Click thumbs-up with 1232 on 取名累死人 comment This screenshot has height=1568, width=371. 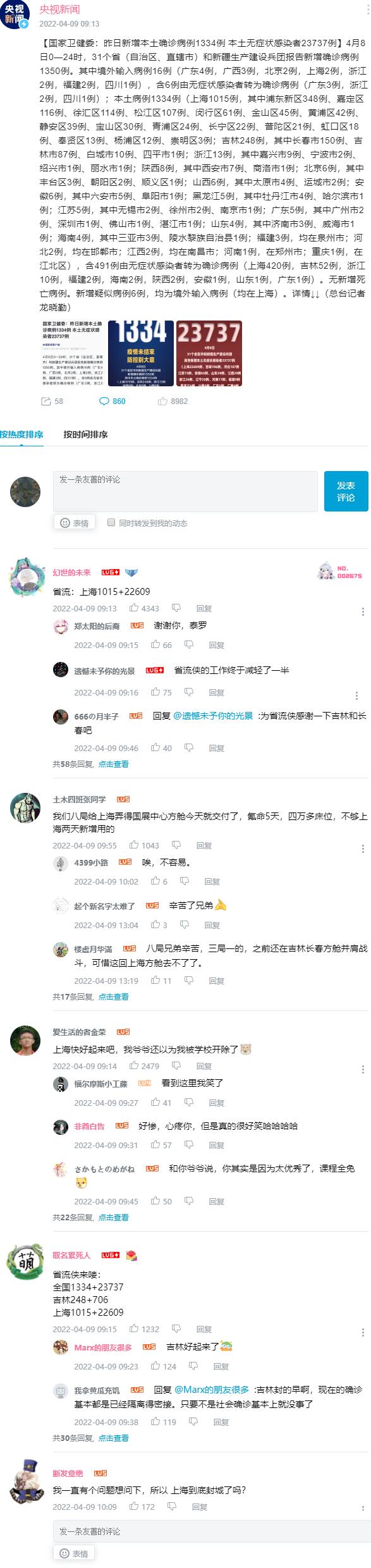point(134,1329)
